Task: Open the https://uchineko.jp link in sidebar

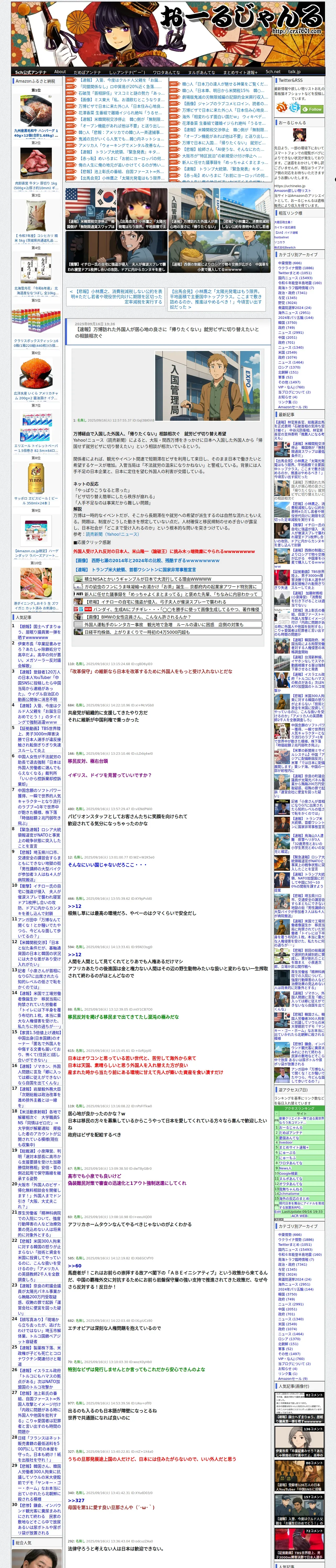Action: coord(290,186)
